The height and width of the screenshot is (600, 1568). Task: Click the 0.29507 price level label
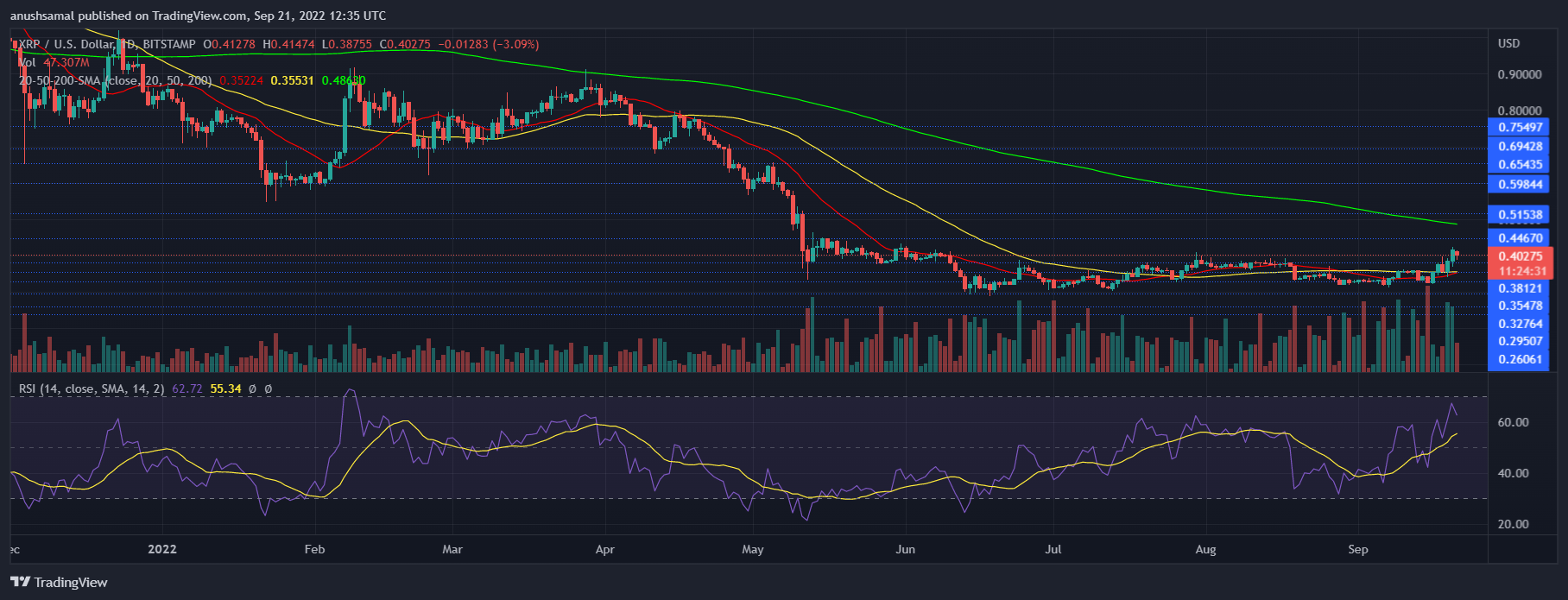(x=1519, y=341)
